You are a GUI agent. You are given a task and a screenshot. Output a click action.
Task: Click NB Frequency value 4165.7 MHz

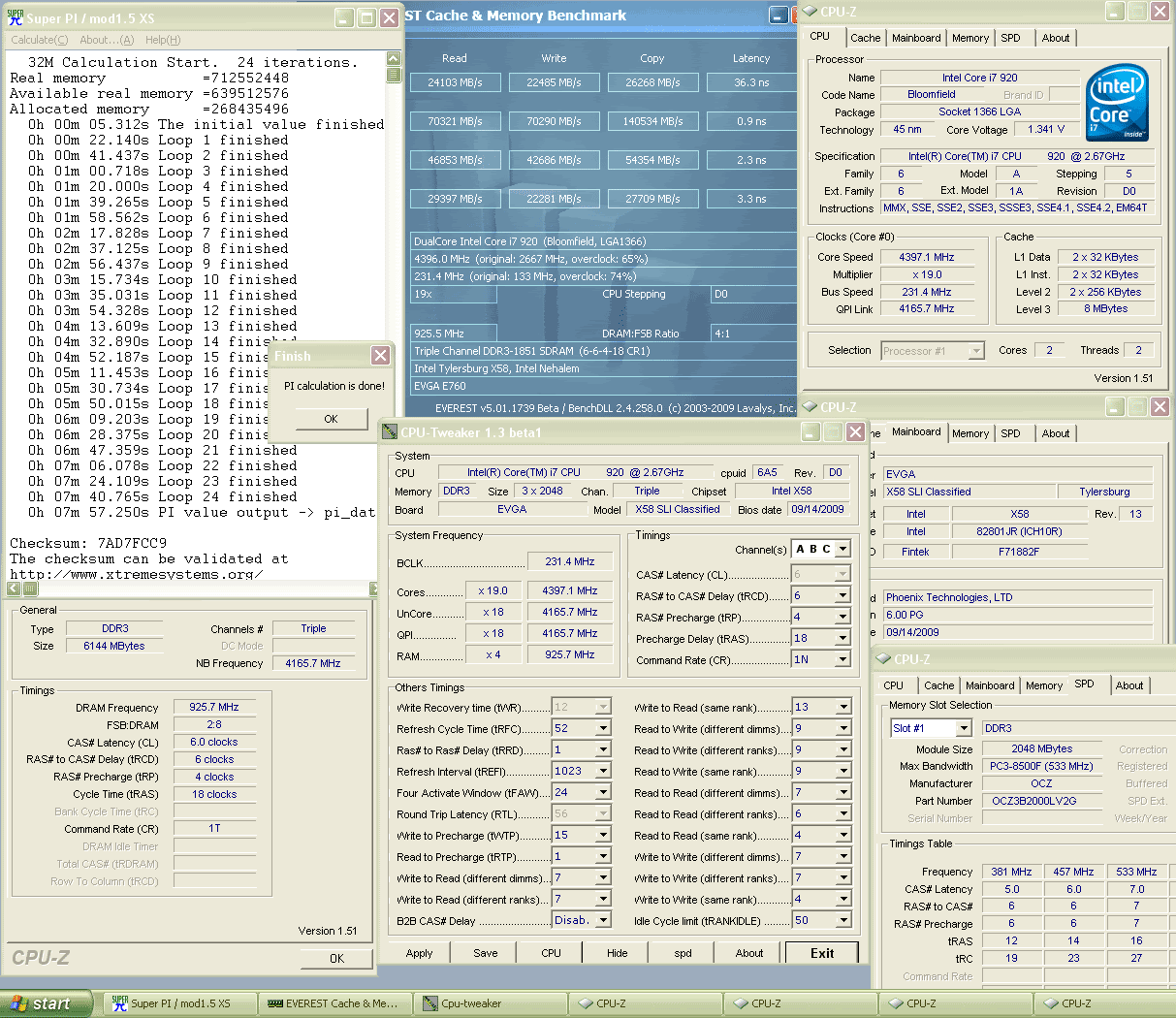312,663
